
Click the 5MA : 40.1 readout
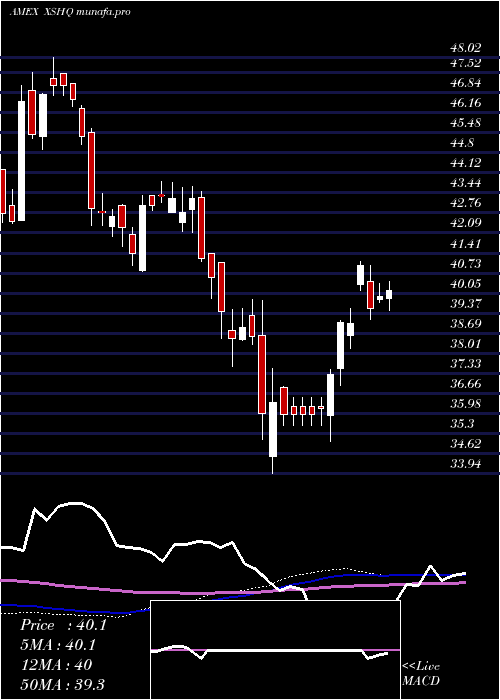tap(58, 645)
